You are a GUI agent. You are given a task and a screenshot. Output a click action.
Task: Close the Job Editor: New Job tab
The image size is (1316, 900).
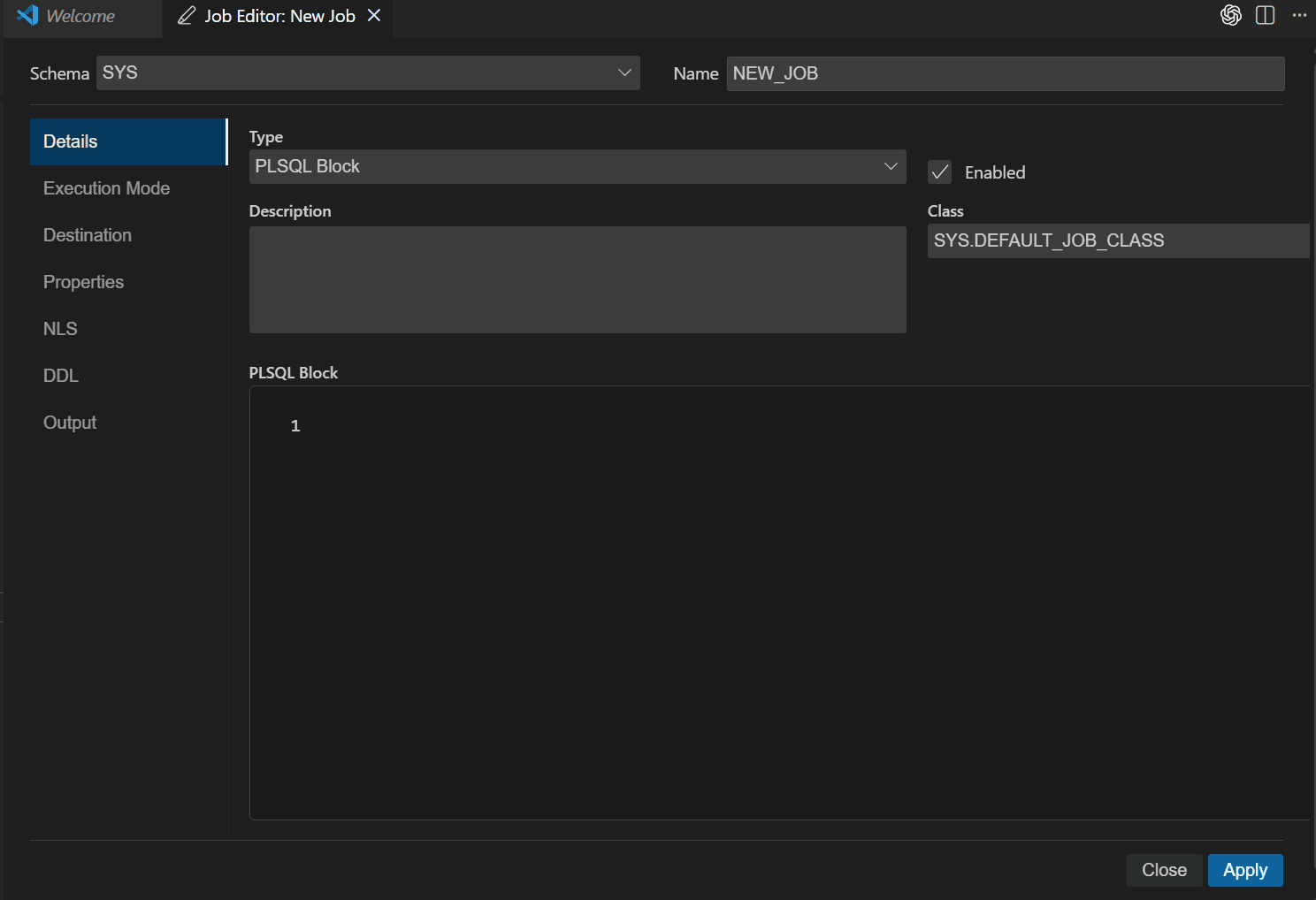click(x=374, y=15)
